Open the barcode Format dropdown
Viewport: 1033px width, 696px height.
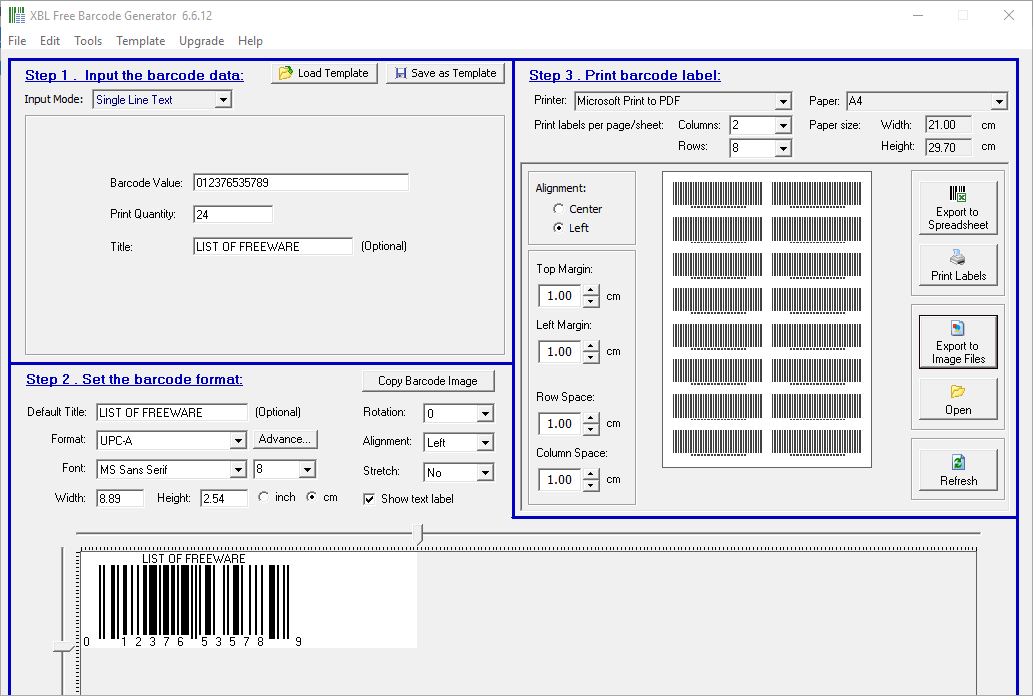(x=238, y=440)
